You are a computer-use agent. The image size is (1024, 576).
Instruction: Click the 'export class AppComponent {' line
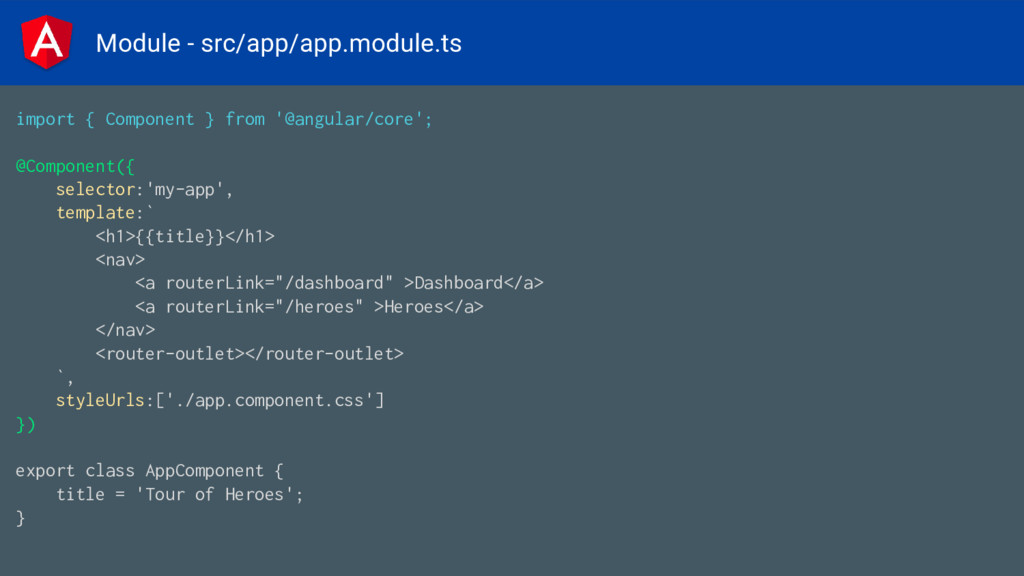pyautogui.click(x=150, y=471)
